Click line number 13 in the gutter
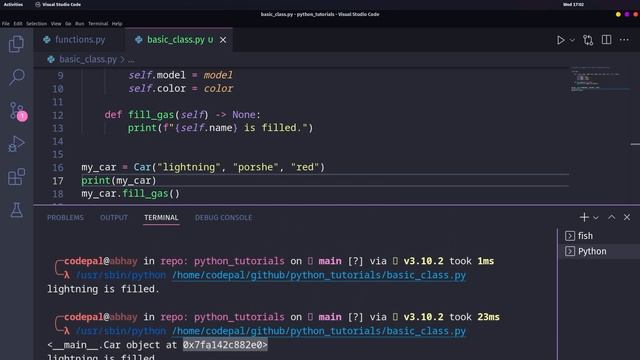Image resolution: width=640 pixels, height=360 pixels. [x=58, y=128]
